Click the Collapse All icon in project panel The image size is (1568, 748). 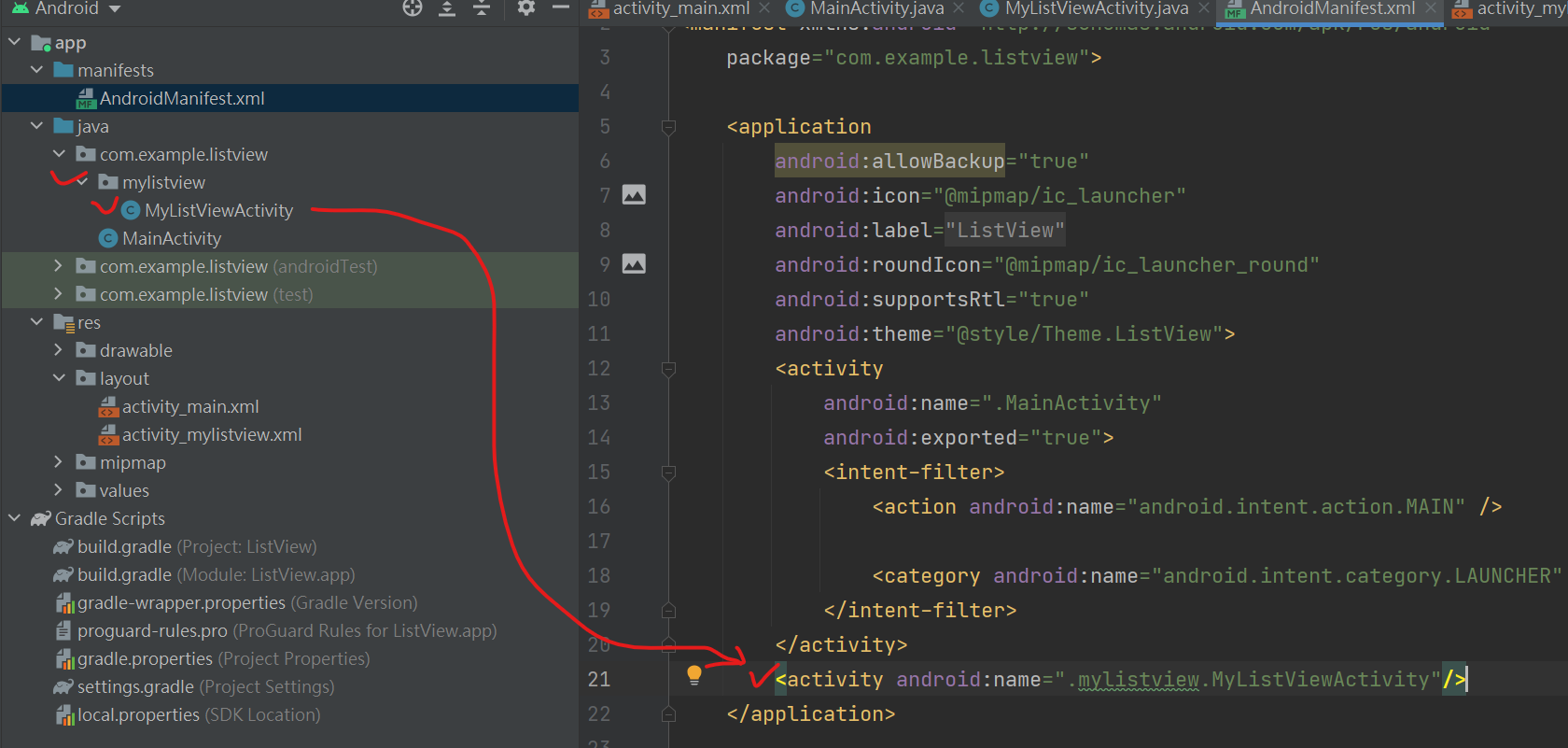point(482,8)
